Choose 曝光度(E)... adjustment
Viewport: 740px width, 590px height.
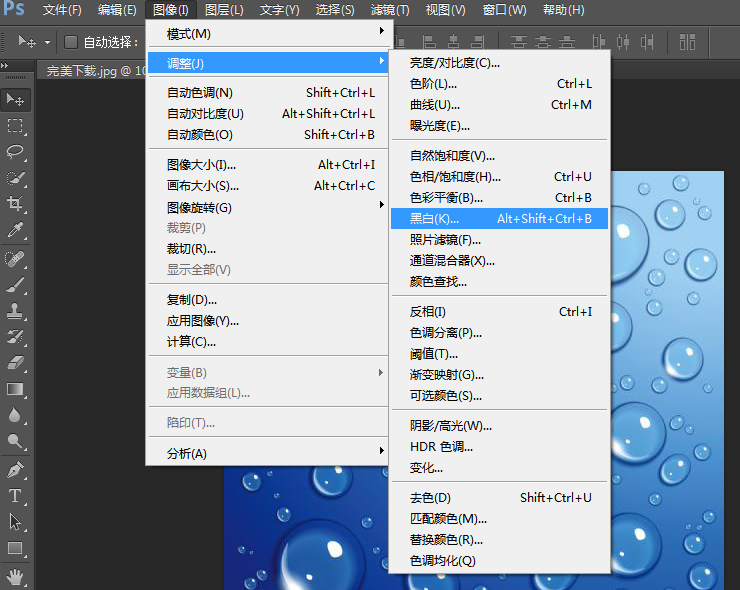(x=499, y=126)
